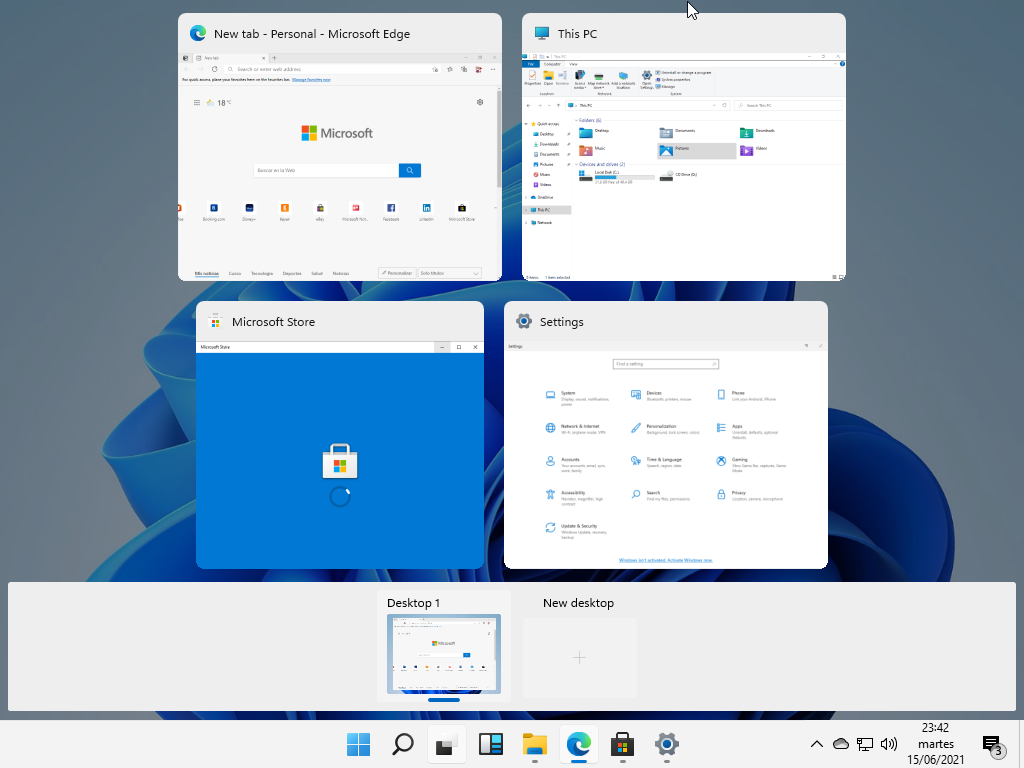The image size is (1024, 768).
Task: Click 'Find a setting' box in Settings preview
Action: 665,364
